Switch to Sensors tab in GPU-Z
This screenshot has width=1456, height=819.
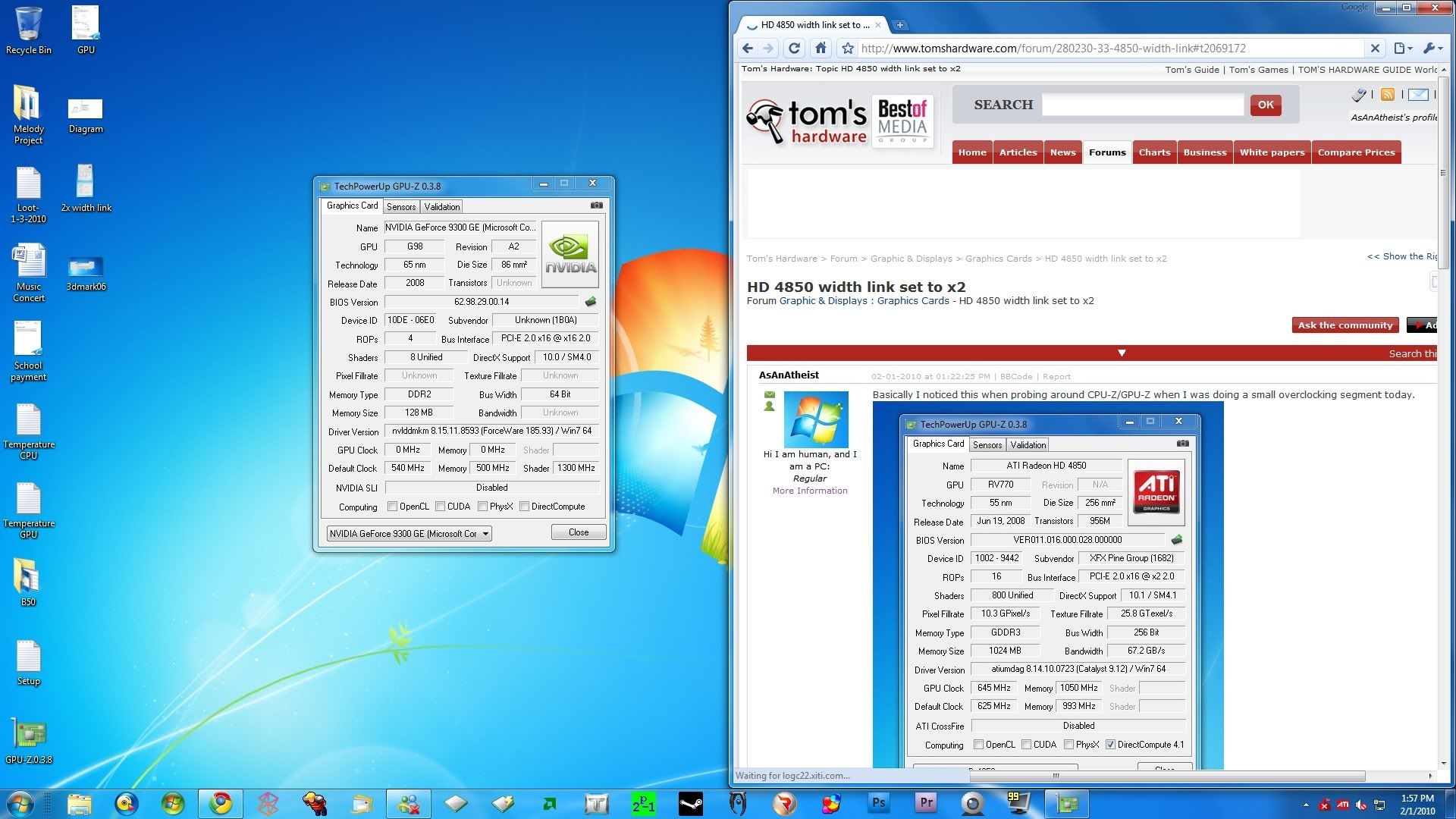401,207
